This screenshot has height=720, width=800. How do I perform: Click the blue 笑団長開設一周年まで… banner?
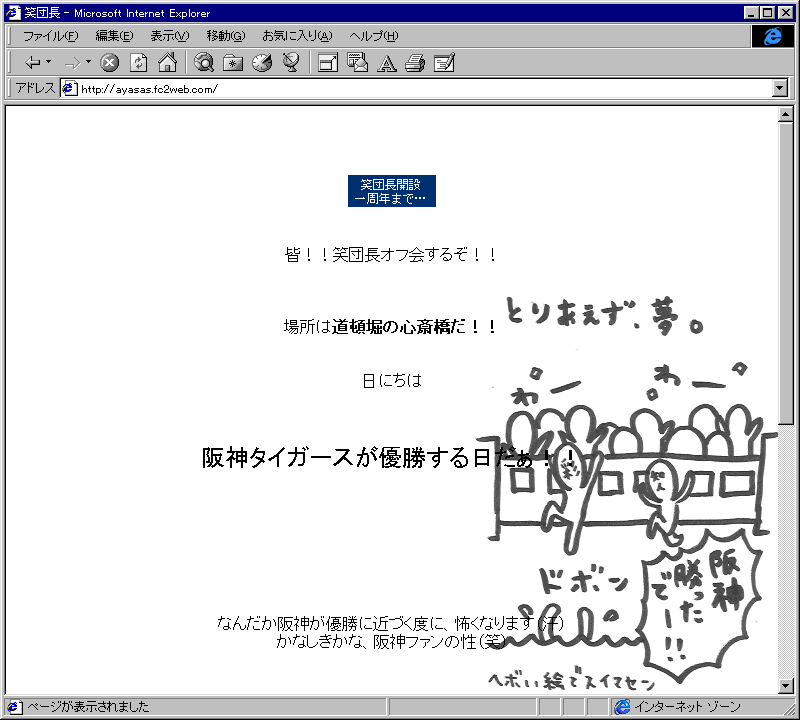392,191
